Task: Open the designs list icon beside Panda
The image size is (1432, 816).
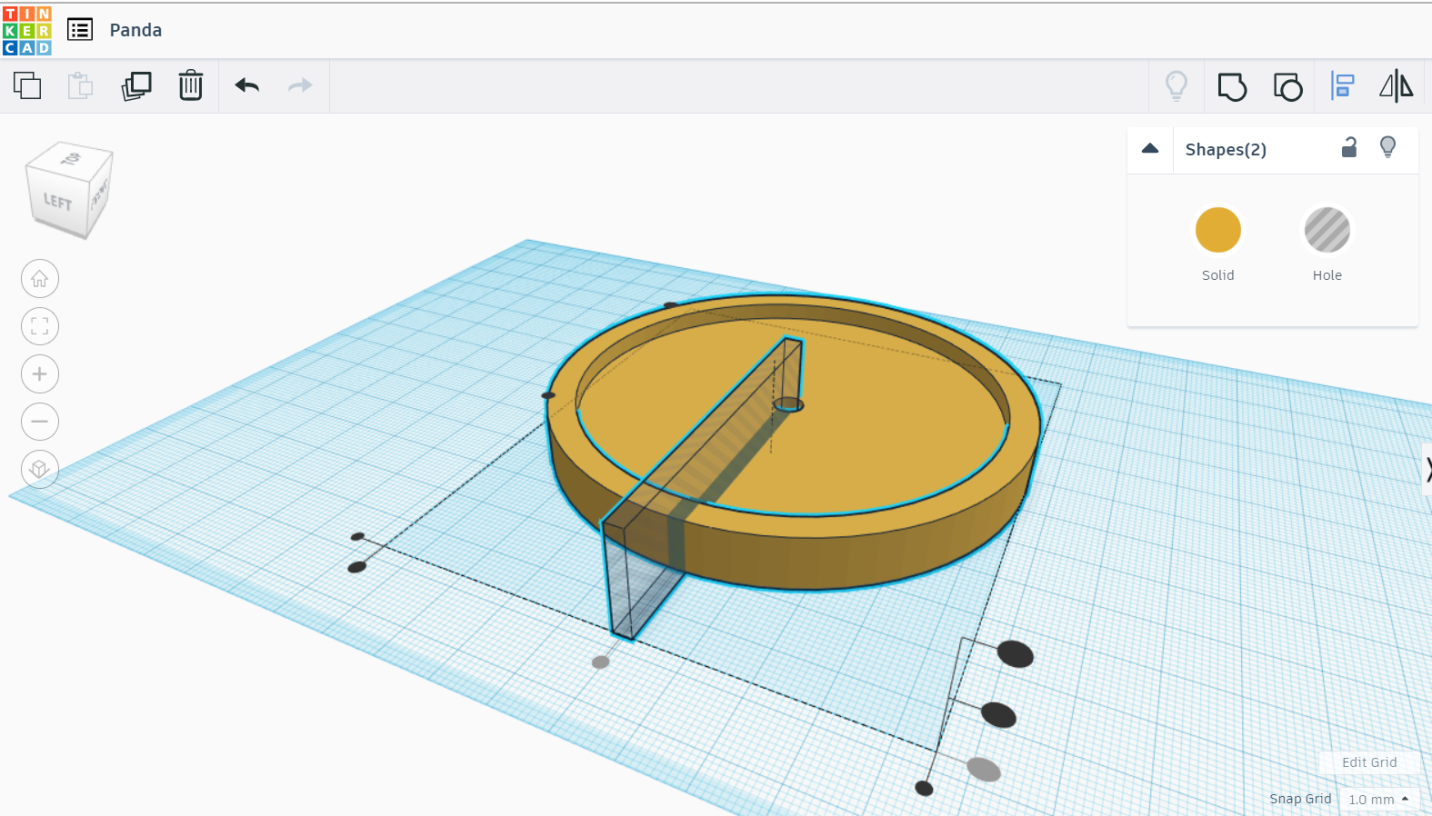Action: pyautogui.click(x=80, y=30)
